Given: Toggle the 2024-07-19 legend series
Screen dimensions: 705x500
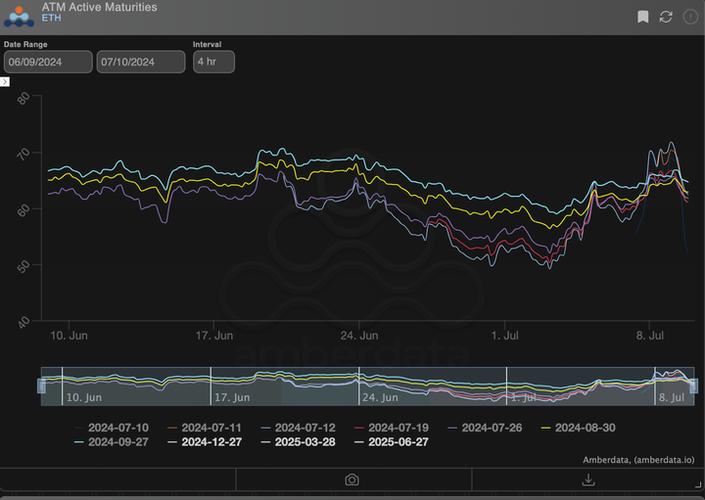Looking at the screenshot, I should (392, 428).
